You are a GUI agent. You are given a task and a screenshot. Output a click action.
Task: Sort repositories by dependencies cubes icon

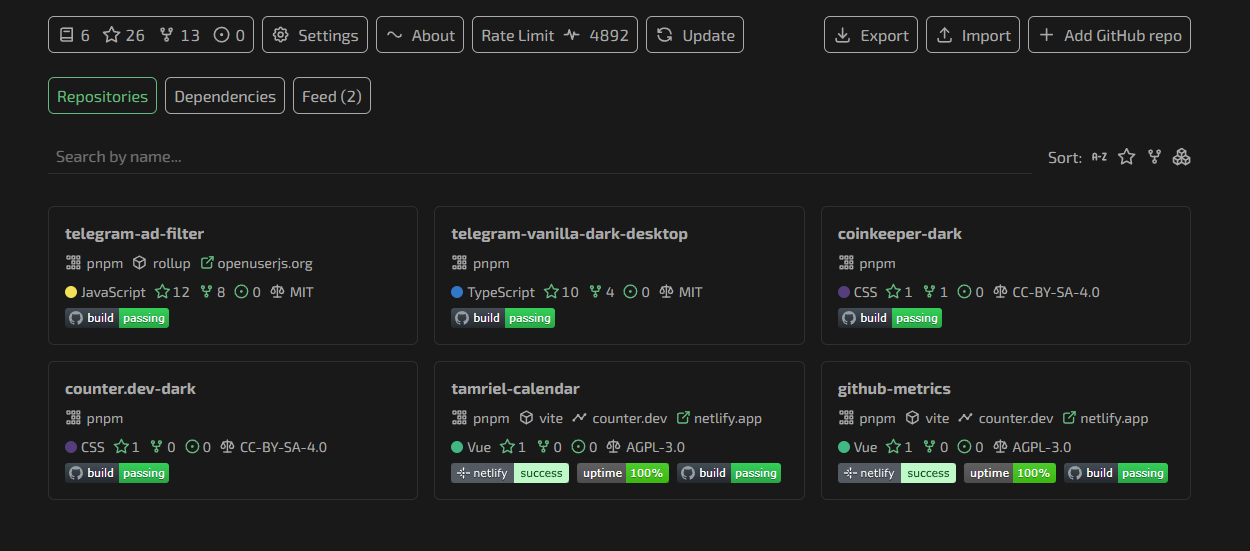point(1182,157)
